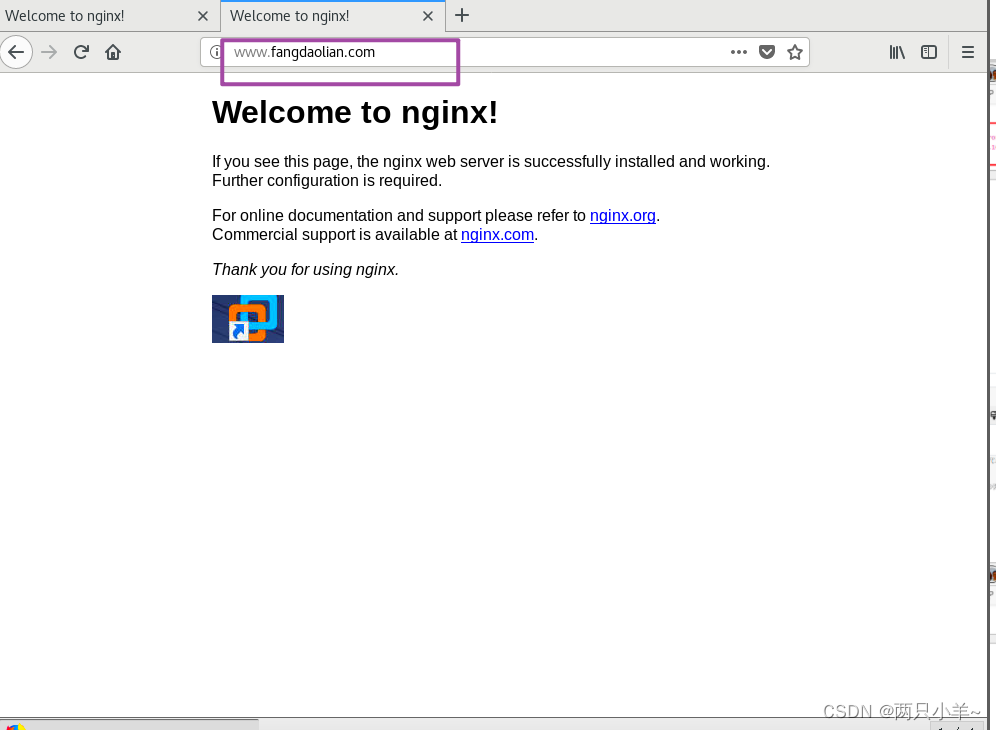Follow the nginx.org documentation link
Screen dimensions: 996x730
[x=622, y=215]
